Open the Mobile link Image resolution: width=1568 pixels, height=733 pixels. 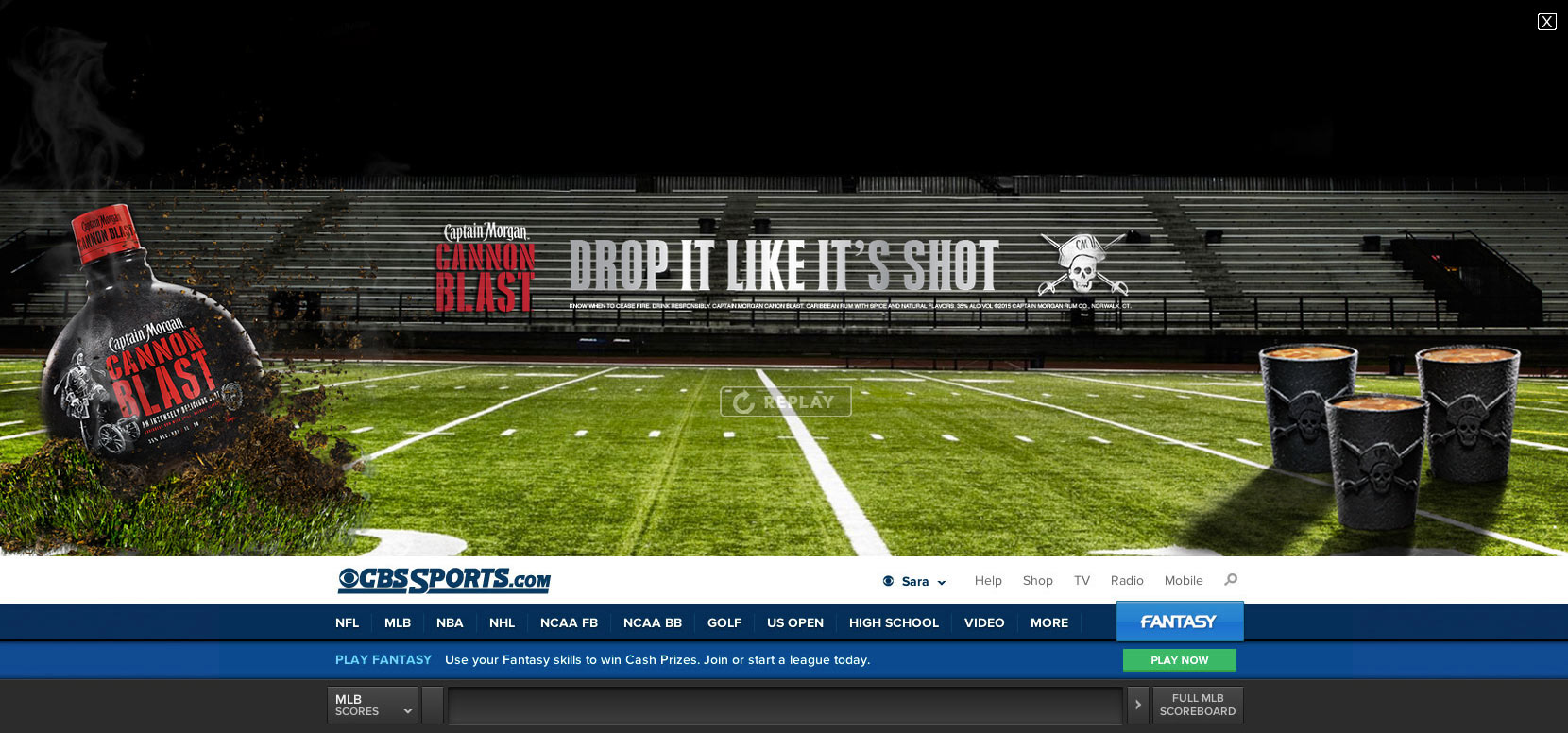(x=1184, y=581)
